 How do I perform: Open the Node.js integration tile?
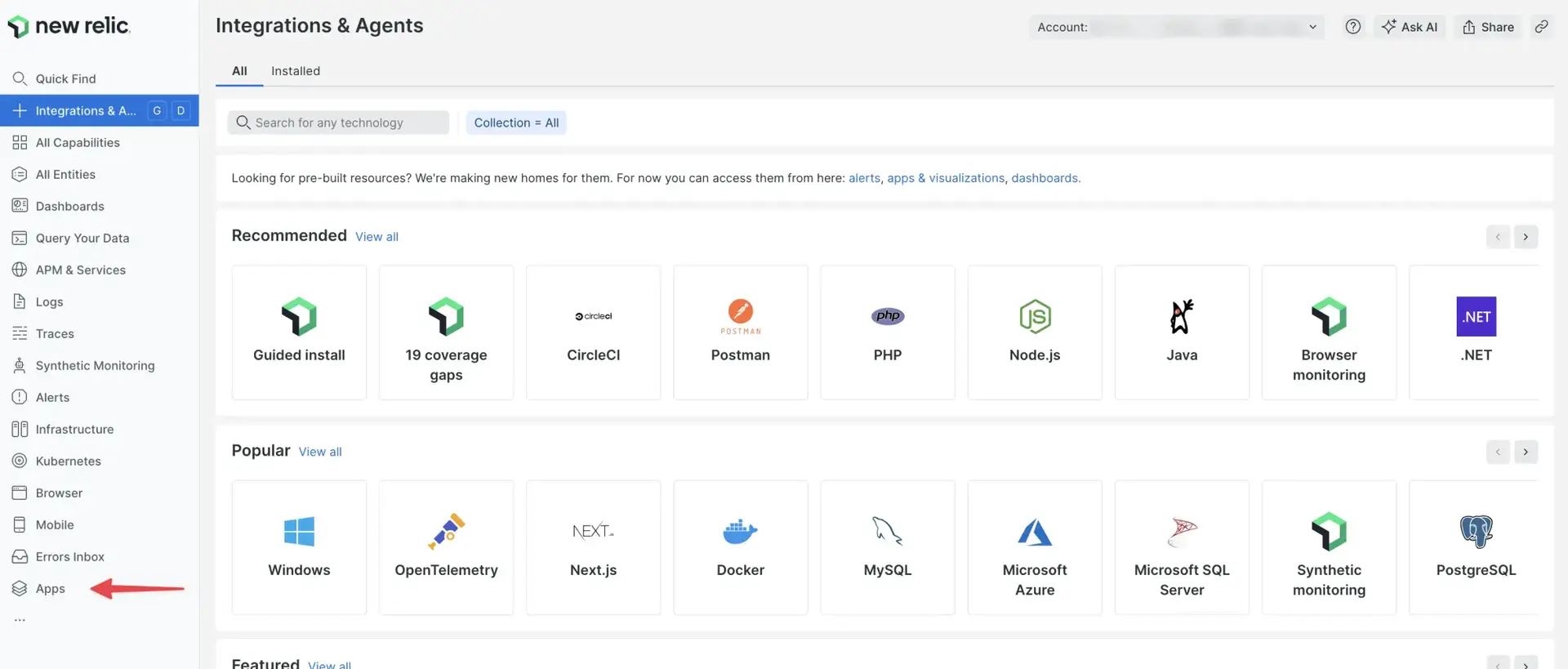pos(1034,332)
